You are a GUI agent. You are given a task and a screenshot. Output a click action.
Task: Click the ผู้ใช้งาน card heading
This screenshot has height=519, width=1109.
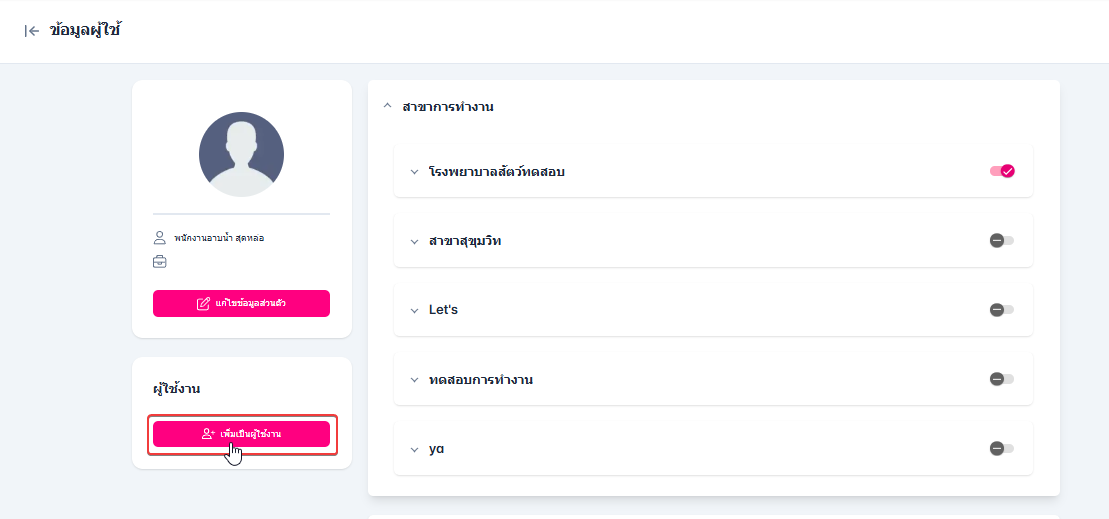click(177, 388)
